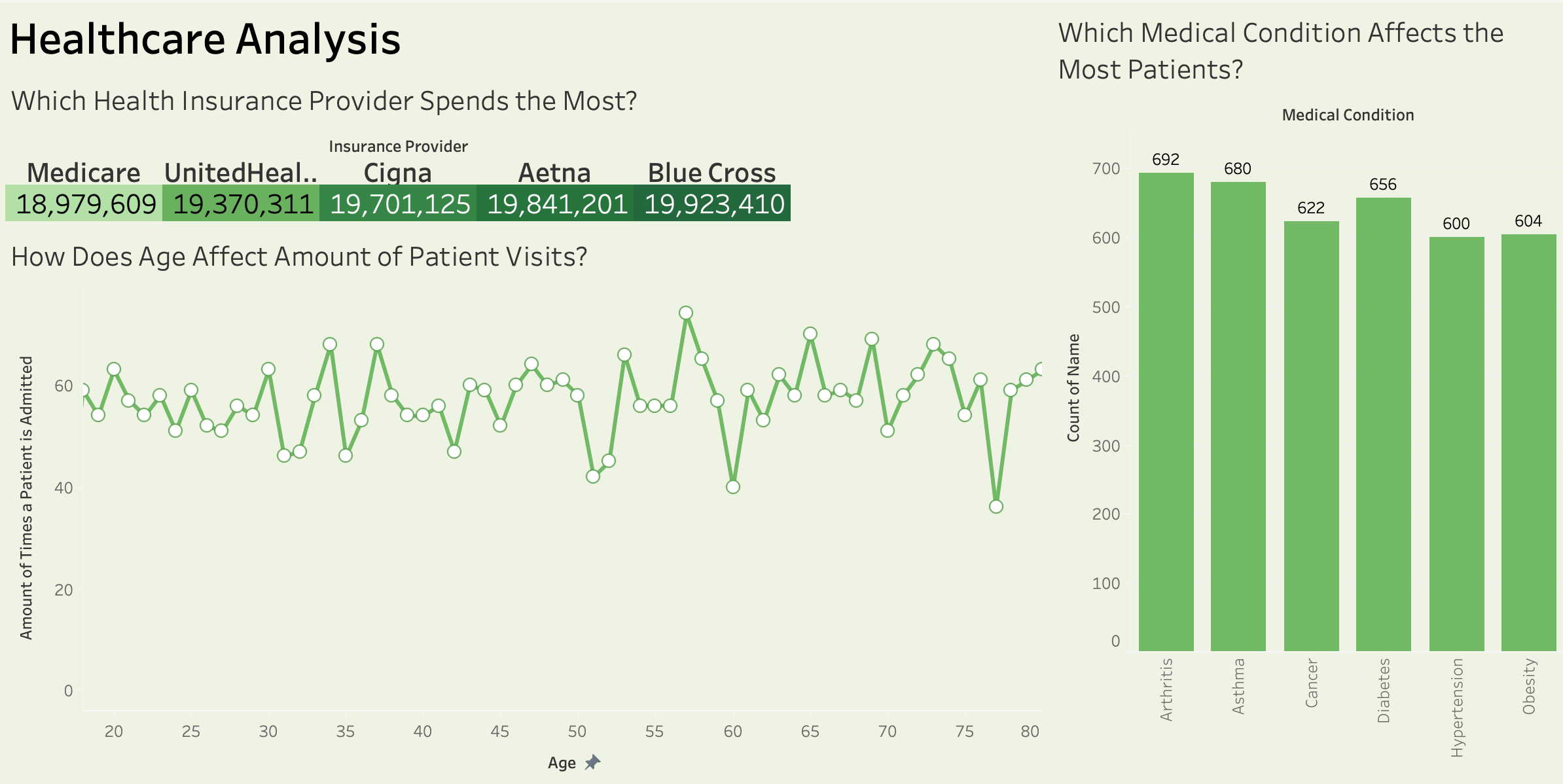Select the Blue Cross cell showing 19,923,410
Screen dimensions: 1563x784
coord(712,204)
